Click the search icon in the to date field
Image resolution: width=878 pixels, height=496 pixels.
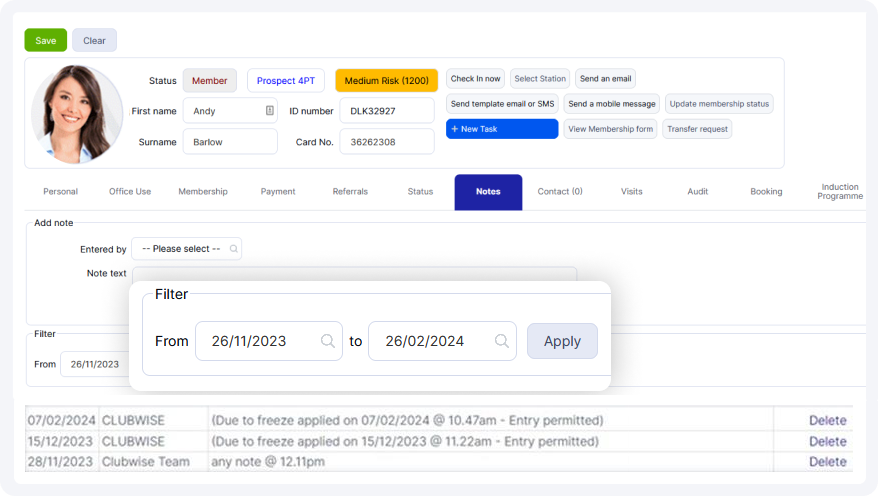pos(501,341)
